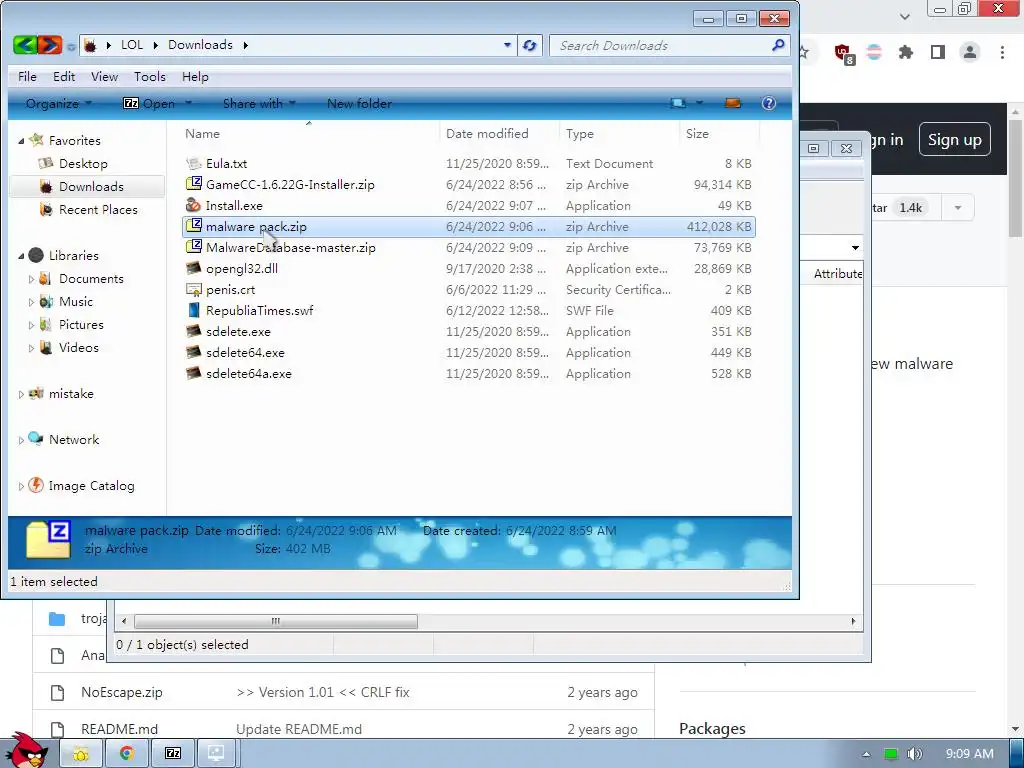The width and height of the screenshot is (1024, 768).
Task: Click the Chrome extensions puzzle icon
Action: pyautogui.click(x=905, y=52)
